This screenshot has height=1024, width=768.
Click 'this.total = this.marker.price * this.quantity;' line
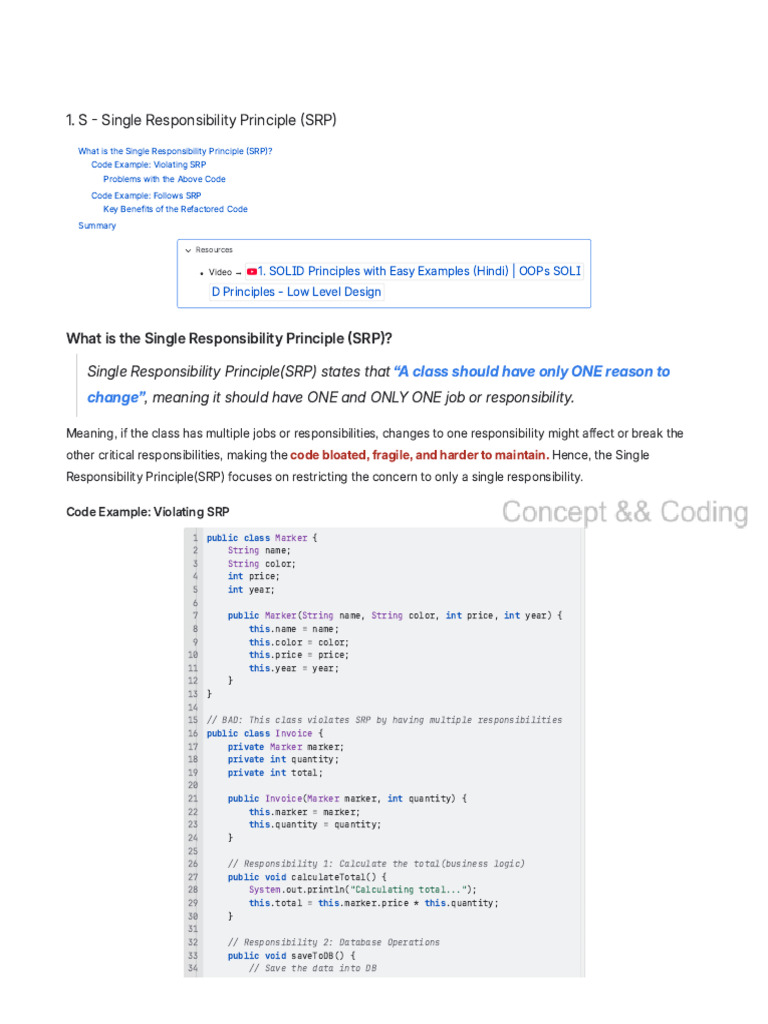pyautogui.click(x=374, y=903)
